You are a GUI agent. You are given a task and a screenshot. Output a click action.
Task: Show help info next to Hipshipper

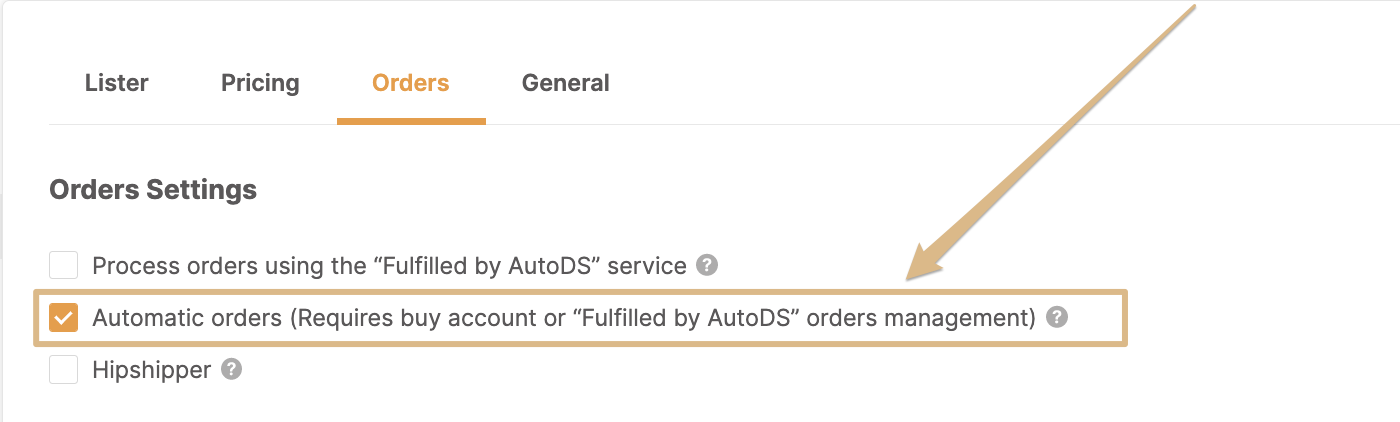point(232,369)
